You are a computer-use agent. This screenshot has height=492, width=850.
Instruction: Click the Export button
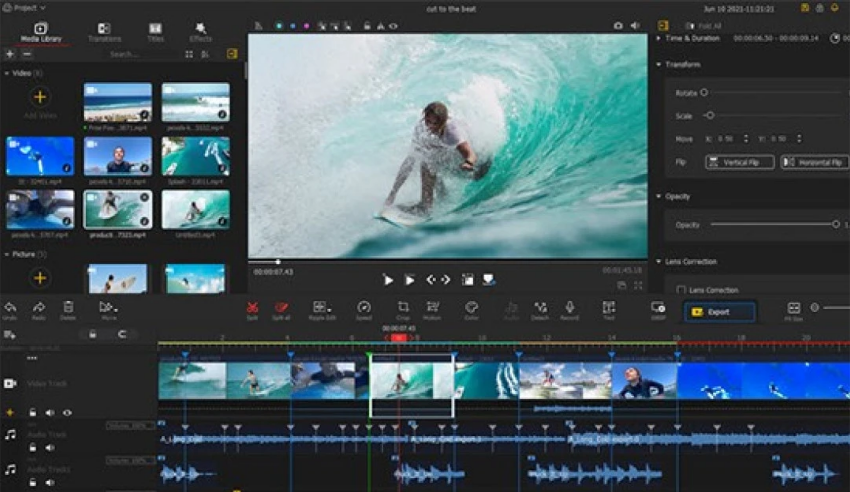[x=719, y=312]
